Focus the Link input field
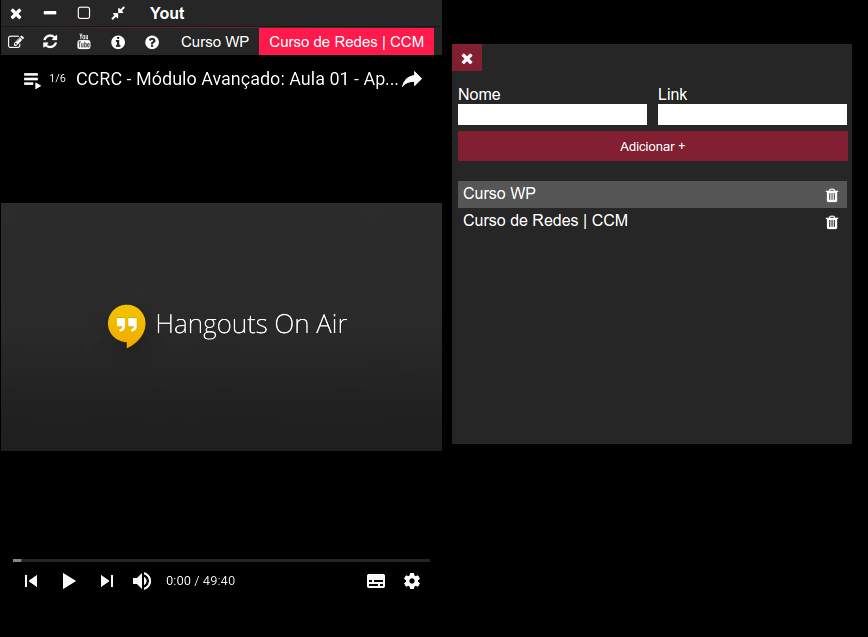The height and width of the screenshot is (637, 868). click(x=752, y=115)
